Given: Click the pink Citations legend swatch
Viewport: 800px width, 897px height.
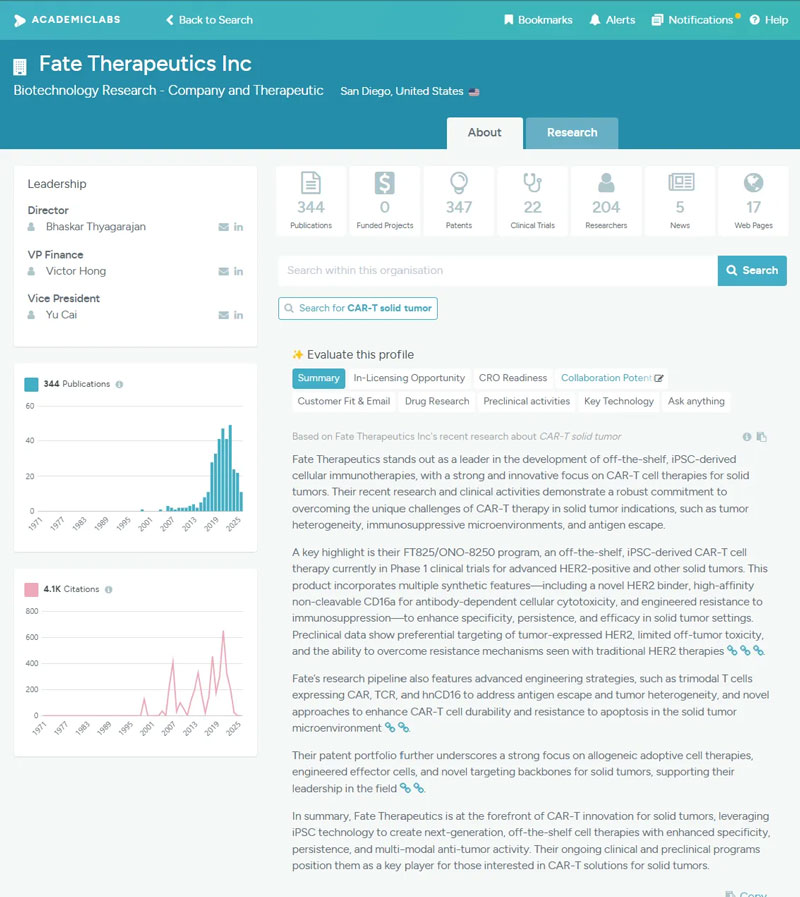Looking at the screenshot, I should click(x=31, y=589).
